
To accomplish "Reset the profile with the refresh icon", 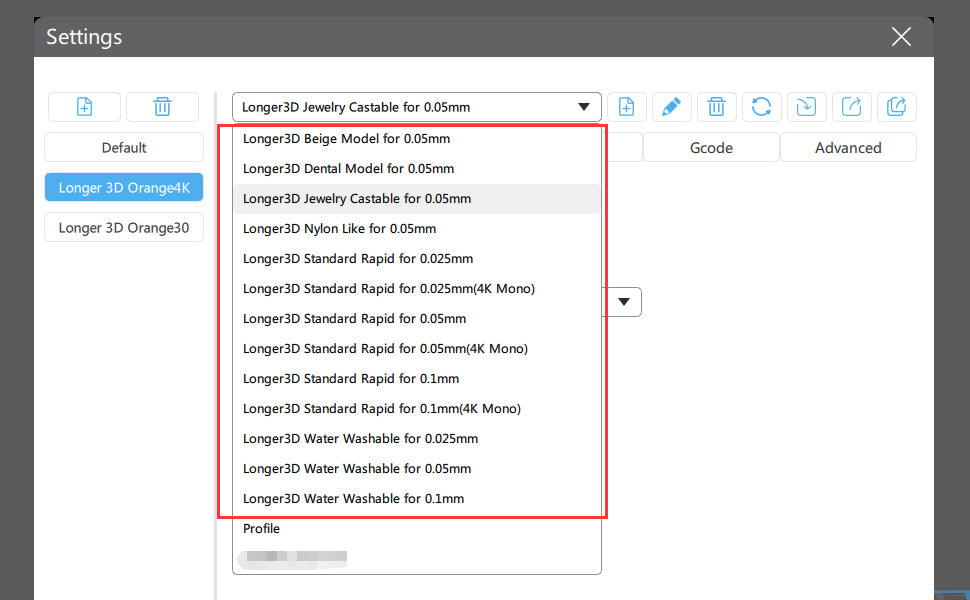I will [762, 107].
